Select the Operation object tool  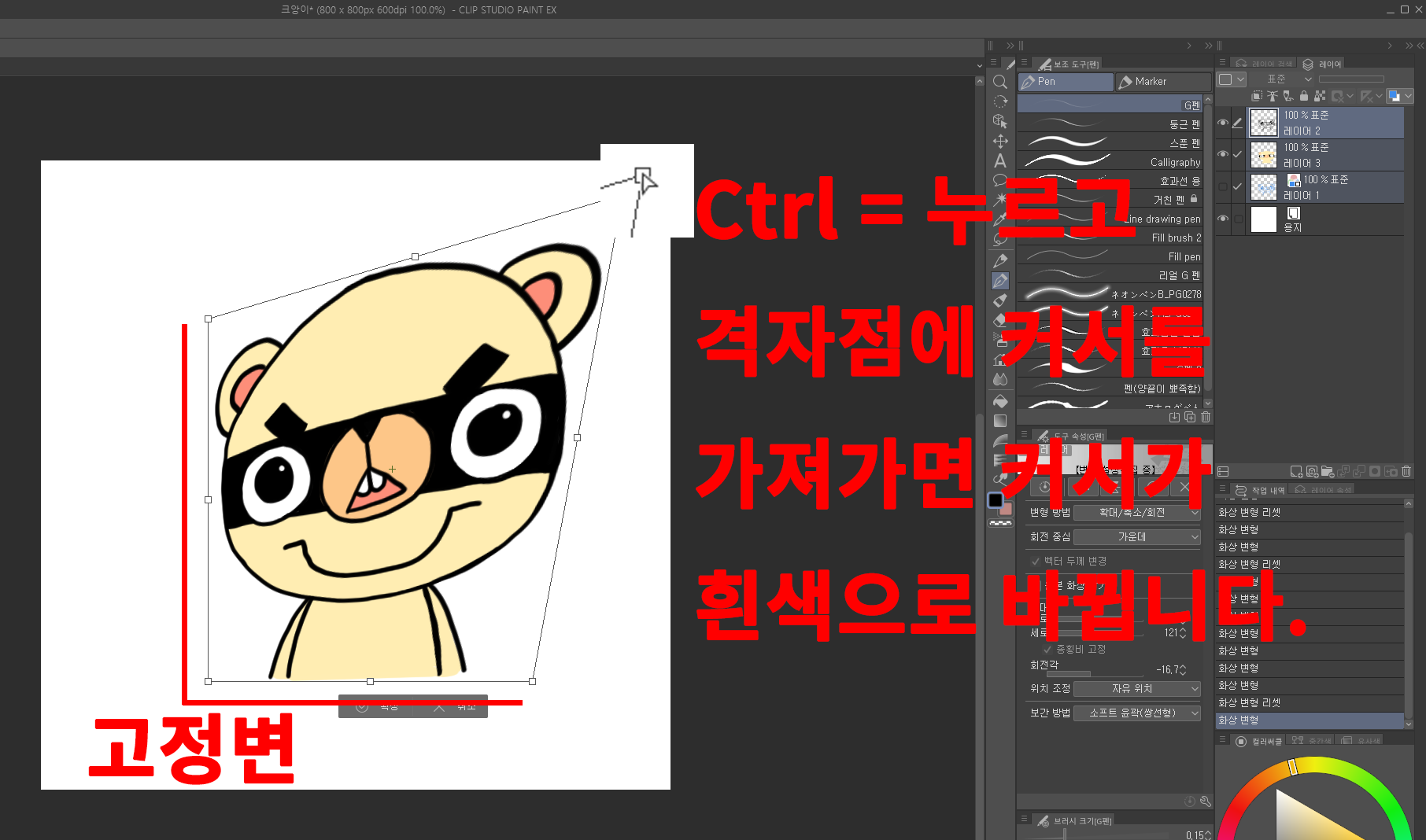point(1000,121)
